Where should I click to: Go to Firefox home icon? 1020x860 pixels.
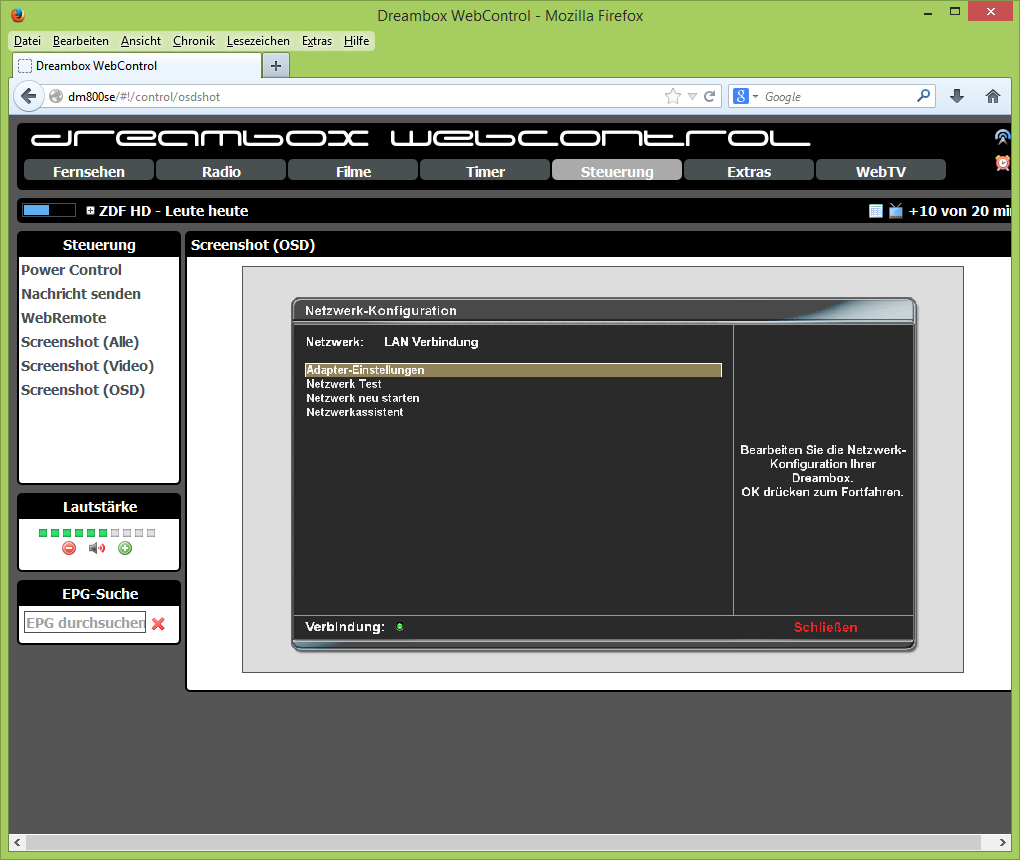pyautogui.click(x=993, y=96)
